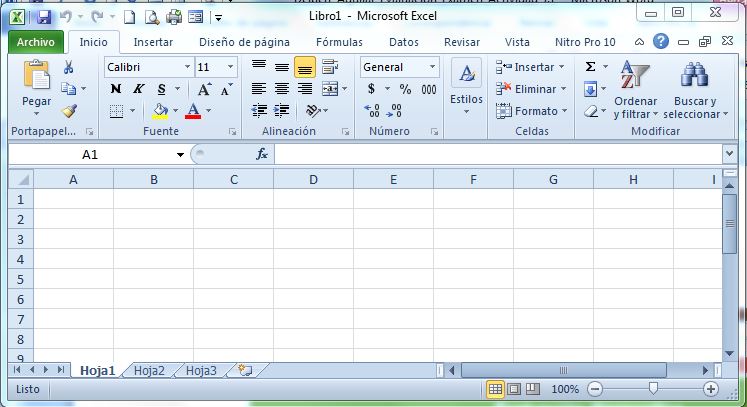747x407 pixels.
Task: Switch to Diseño de página tab
Action: tap(244, 42)
